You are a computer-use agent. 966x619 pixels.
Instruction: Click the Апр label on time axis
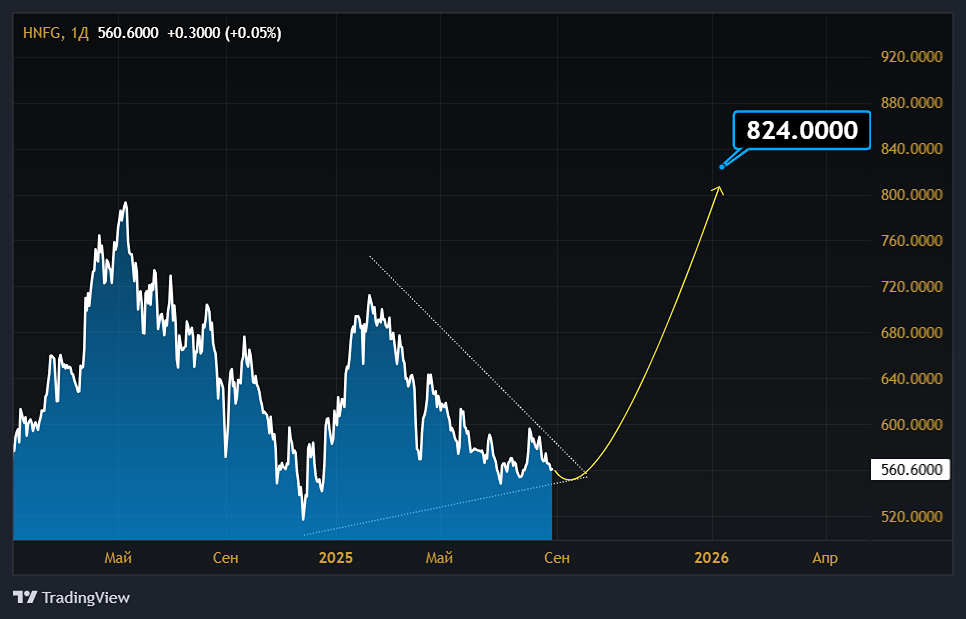coord(825,558)
